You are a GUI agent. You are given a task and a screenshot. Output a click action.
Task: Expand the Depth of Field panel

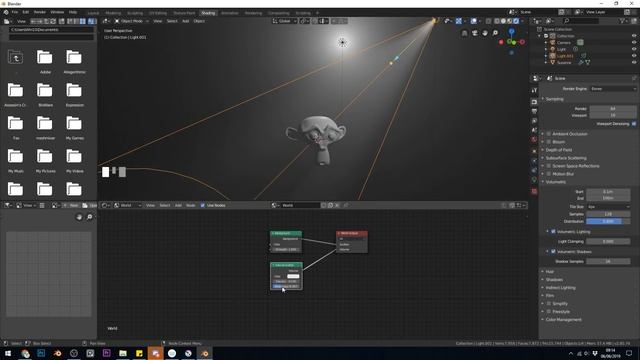point(559,150)
